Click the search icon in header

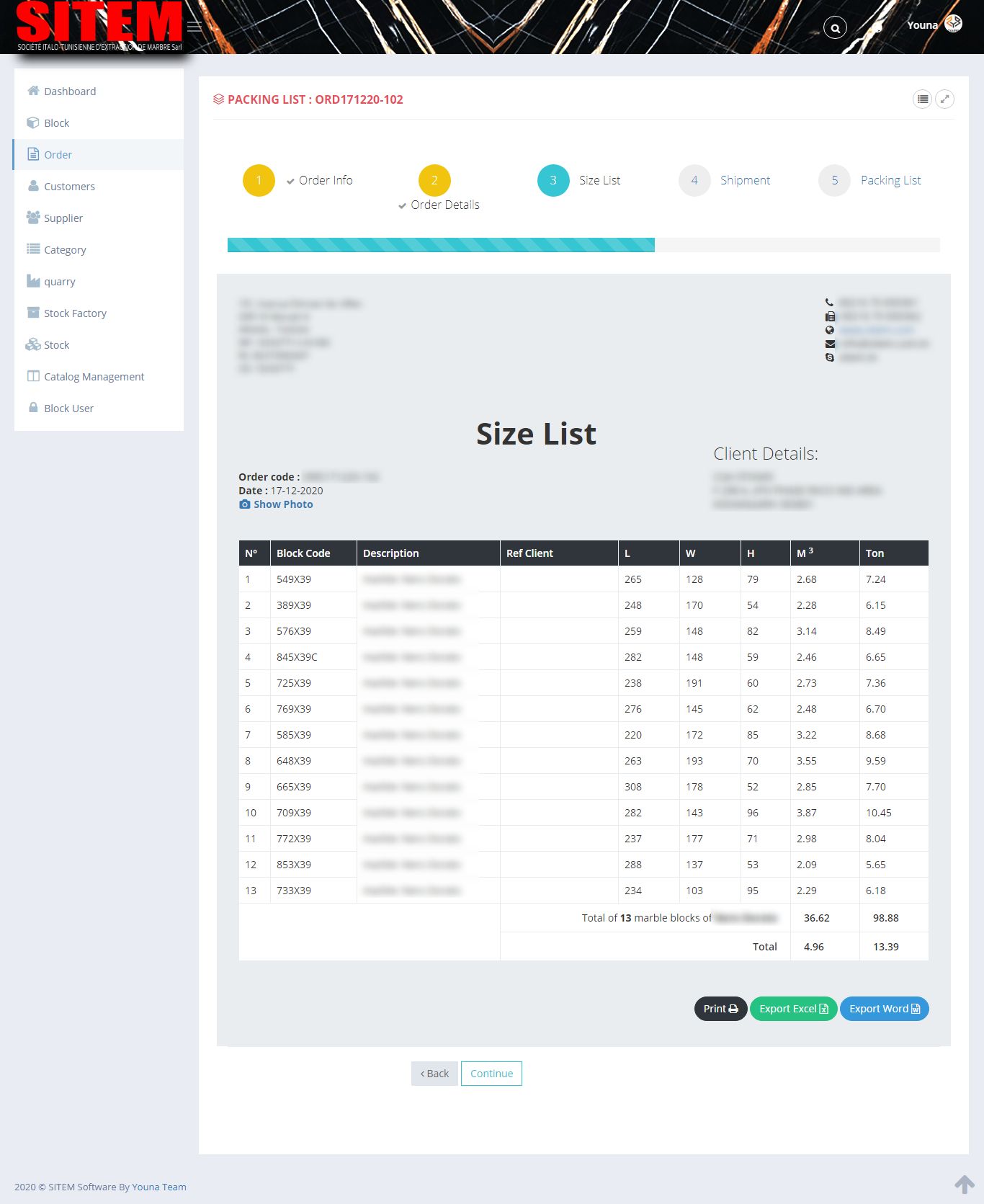(835, 28)
